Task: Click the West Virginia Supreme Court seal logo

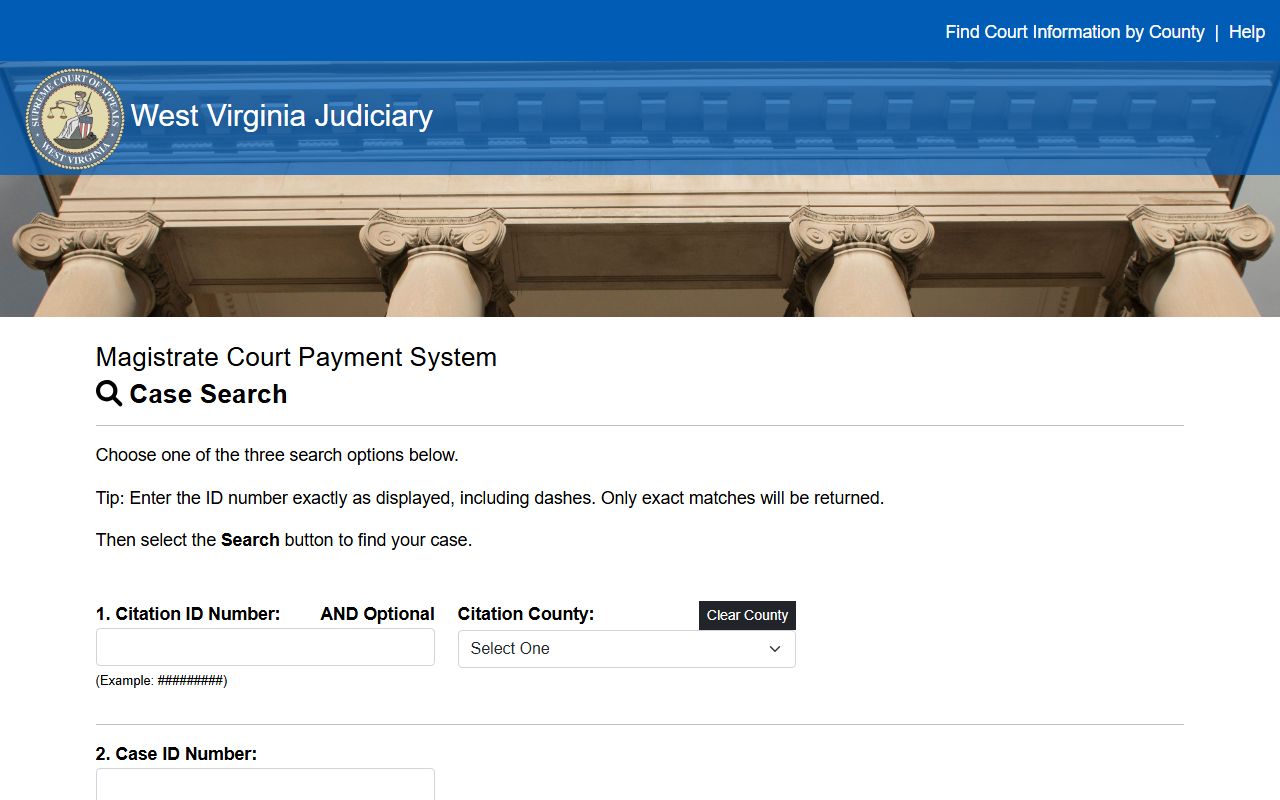Action: tap(75, 119)
